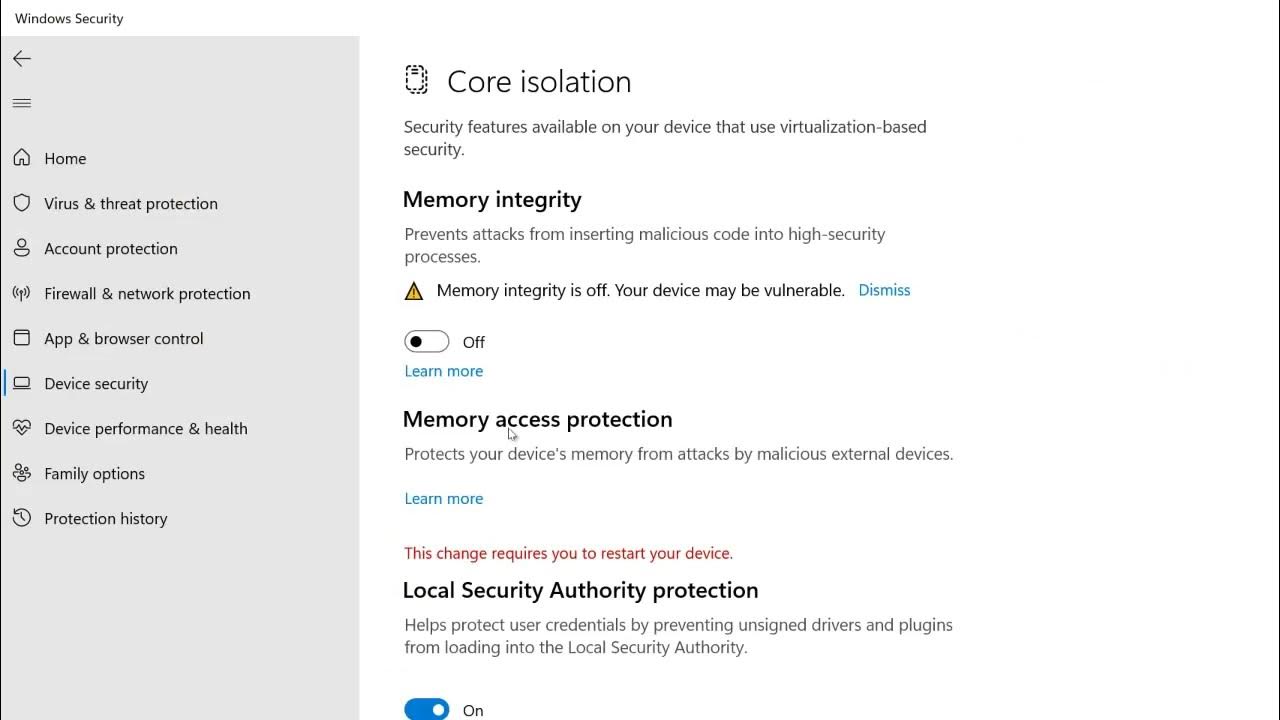
Task: Click the Local Security Authority protection heading
Action: tap(580, 590)
